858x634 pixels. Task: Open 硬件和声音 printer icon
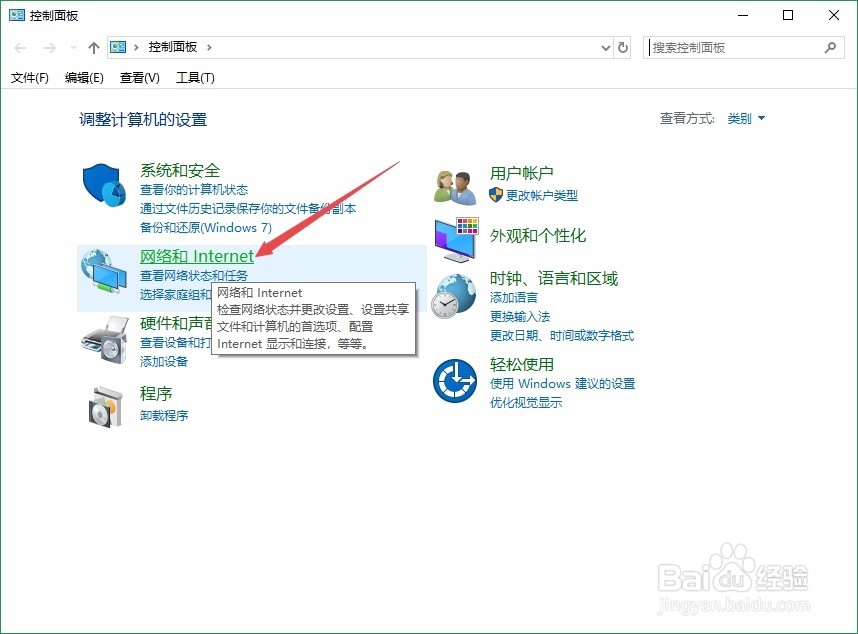[104, 339]
